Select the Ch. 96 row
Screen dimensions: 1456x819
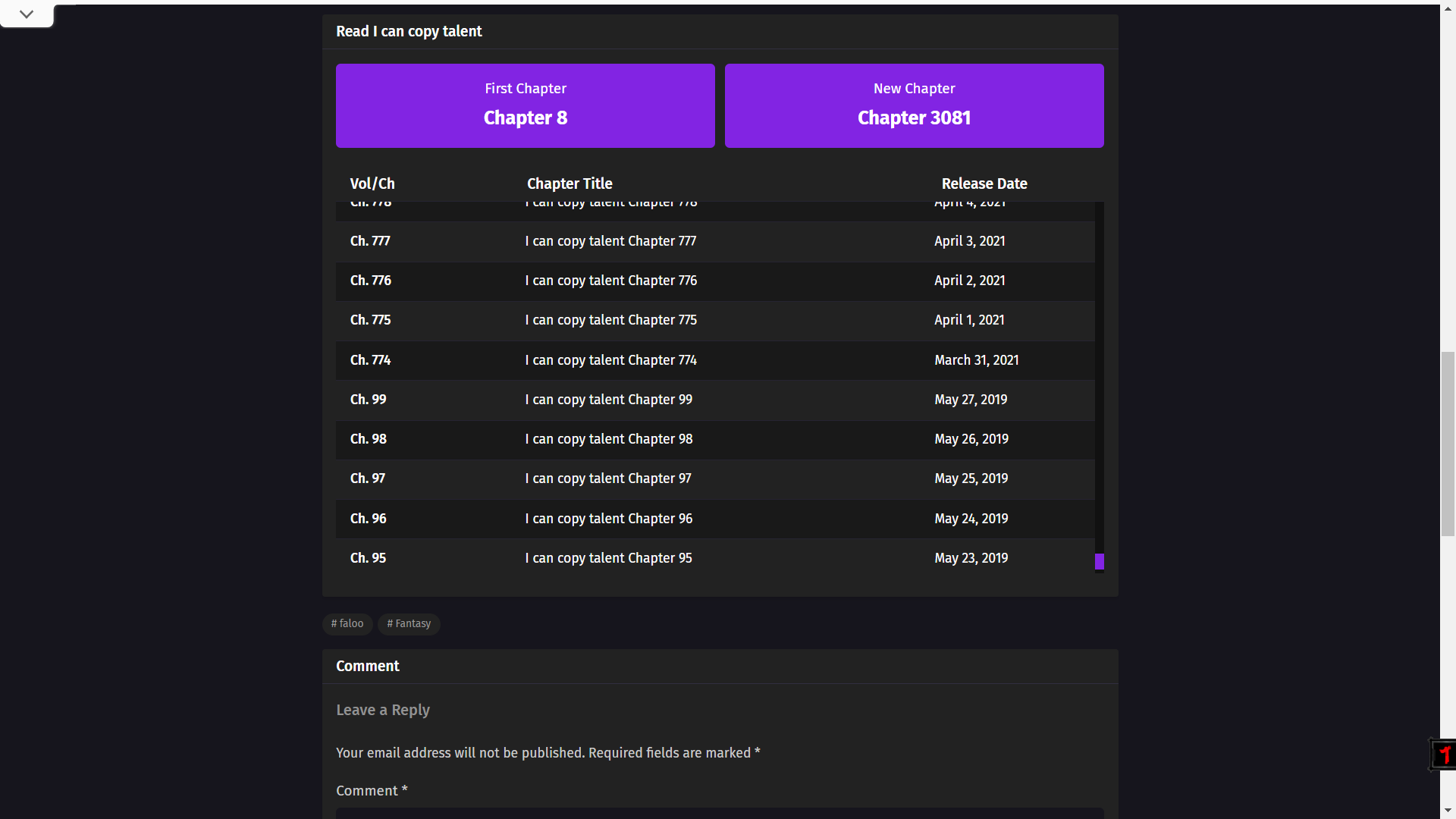715,519
